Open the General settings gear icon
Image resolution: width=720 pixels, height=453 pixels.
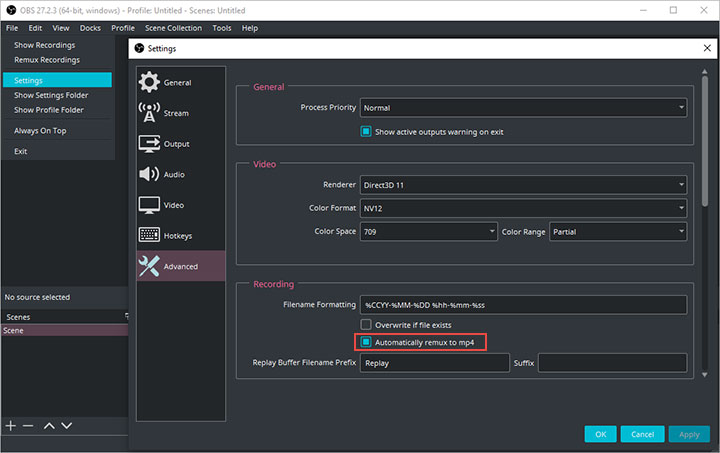coord(149,82)
